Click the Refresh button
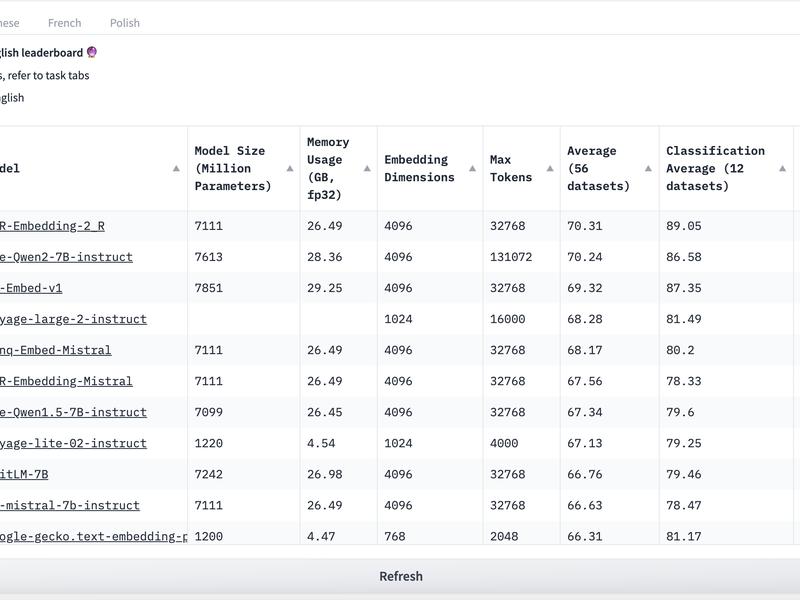This screenshot has height=600, width=800. pos(400,576)
